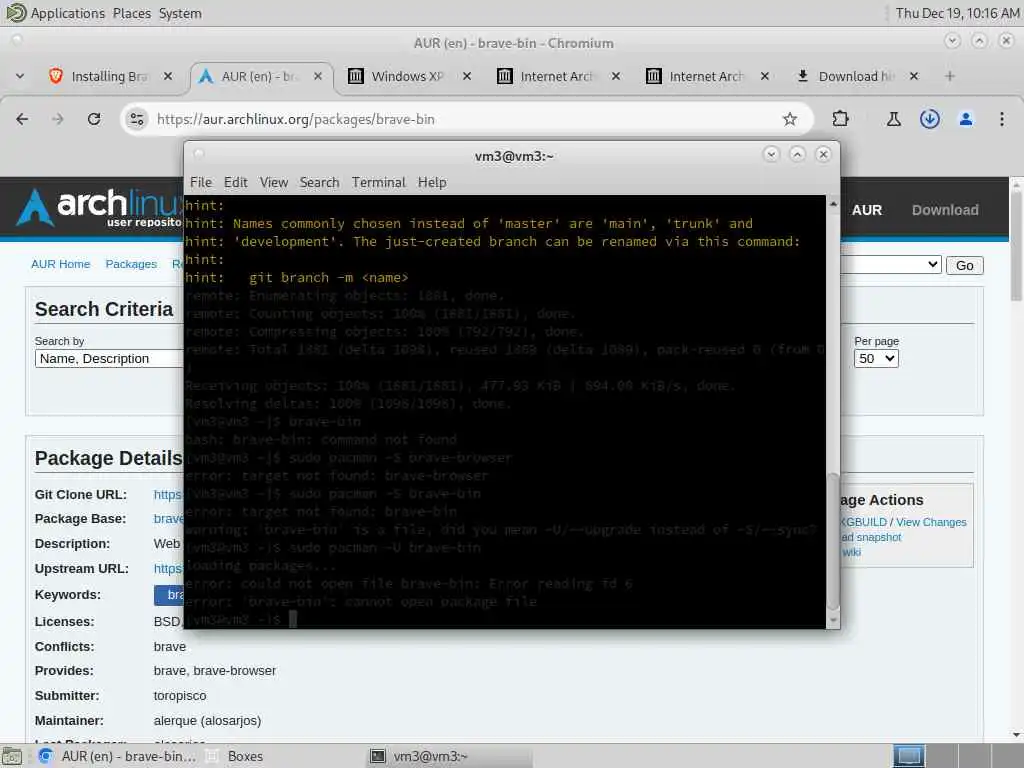Viewport: 1024px width, 768px height.
Task: Reload the AUR brave-bin page
Action: [x=94, y=119]
